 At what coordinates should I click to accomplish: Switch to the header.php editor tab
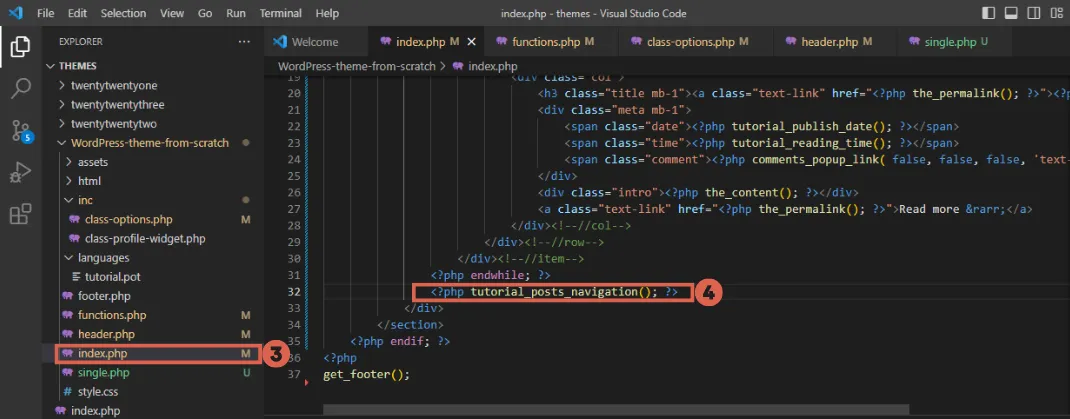pos(834,42)
